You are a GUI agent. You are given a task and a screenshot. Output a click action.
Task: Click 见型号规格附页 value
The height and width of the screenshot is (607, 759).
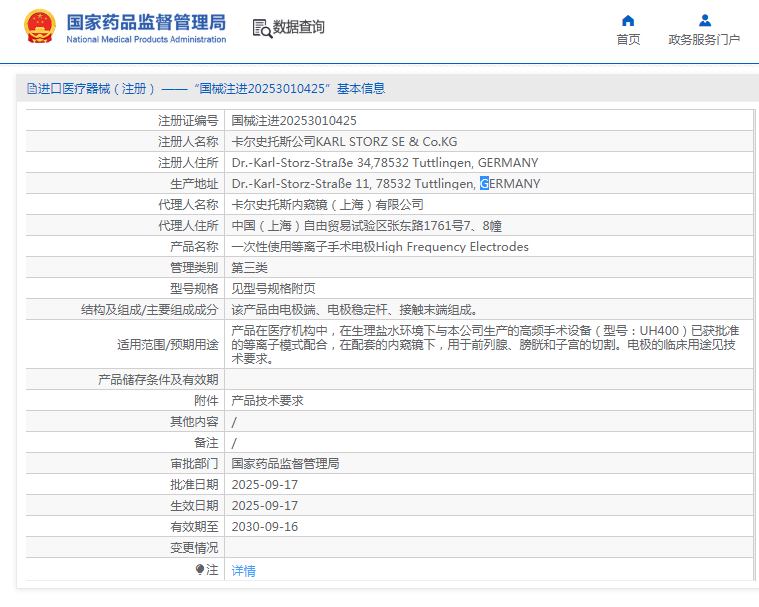[x=273, y=288]
